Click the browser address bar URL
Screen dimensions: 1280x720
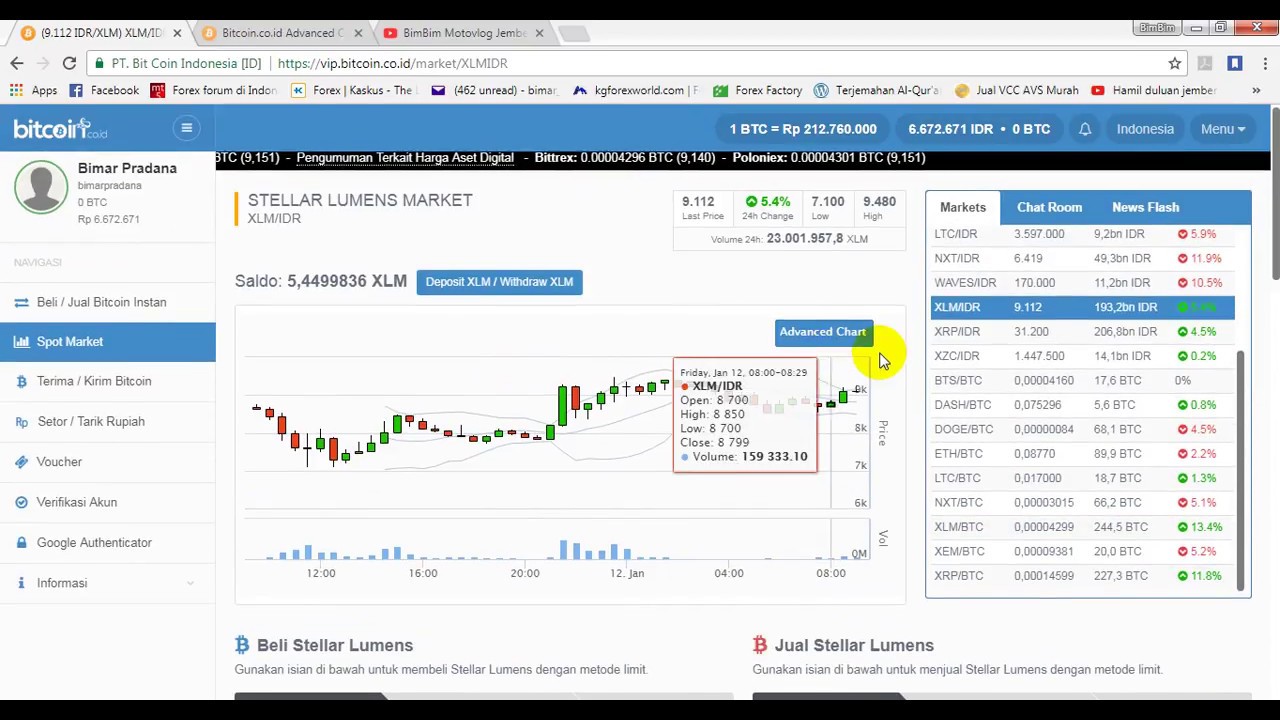pyautogui.click(x=393, y=63)
